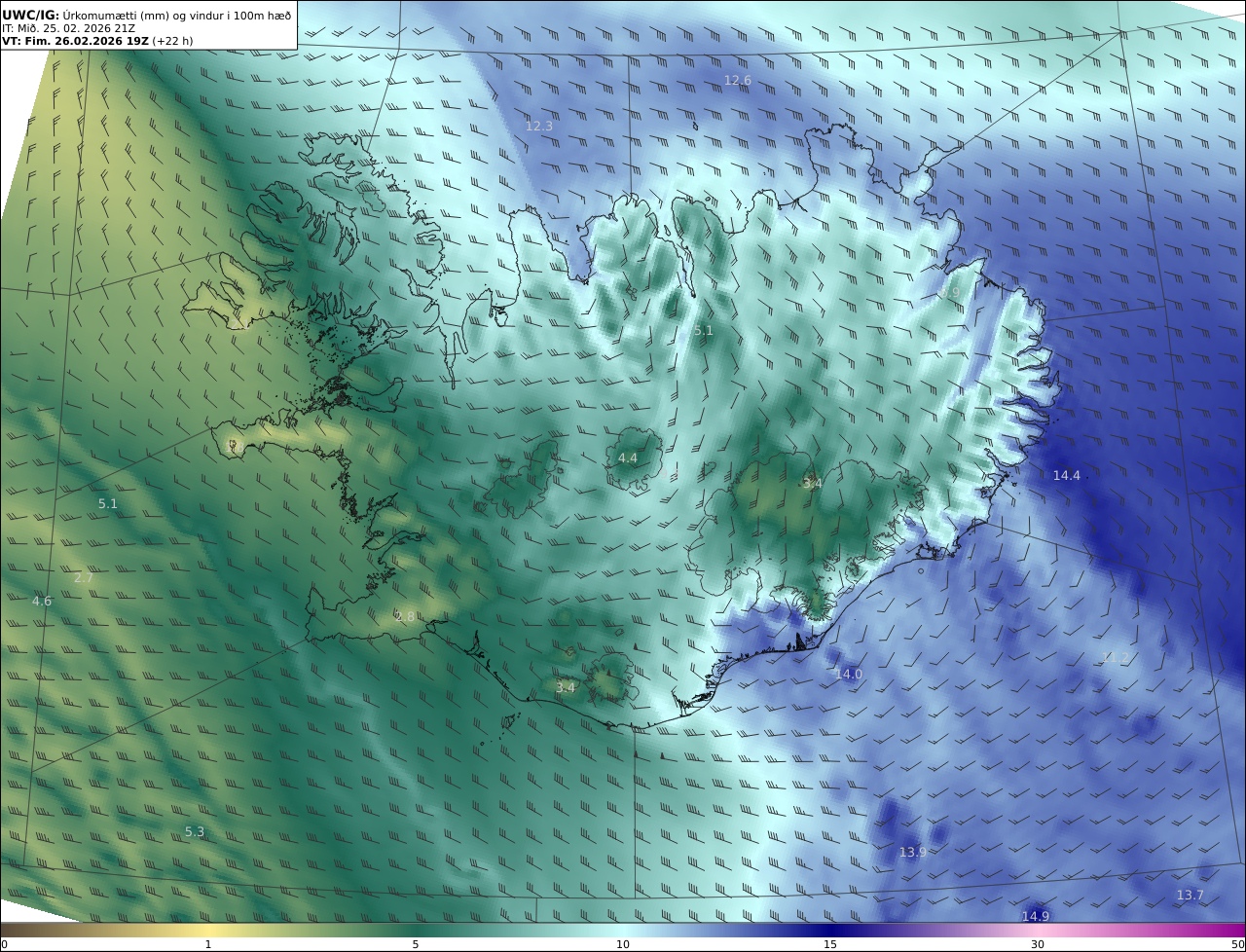This screenshot has height=952, width=1246.
Task: Click the map value label 12.3
Action: click(539, 127)
